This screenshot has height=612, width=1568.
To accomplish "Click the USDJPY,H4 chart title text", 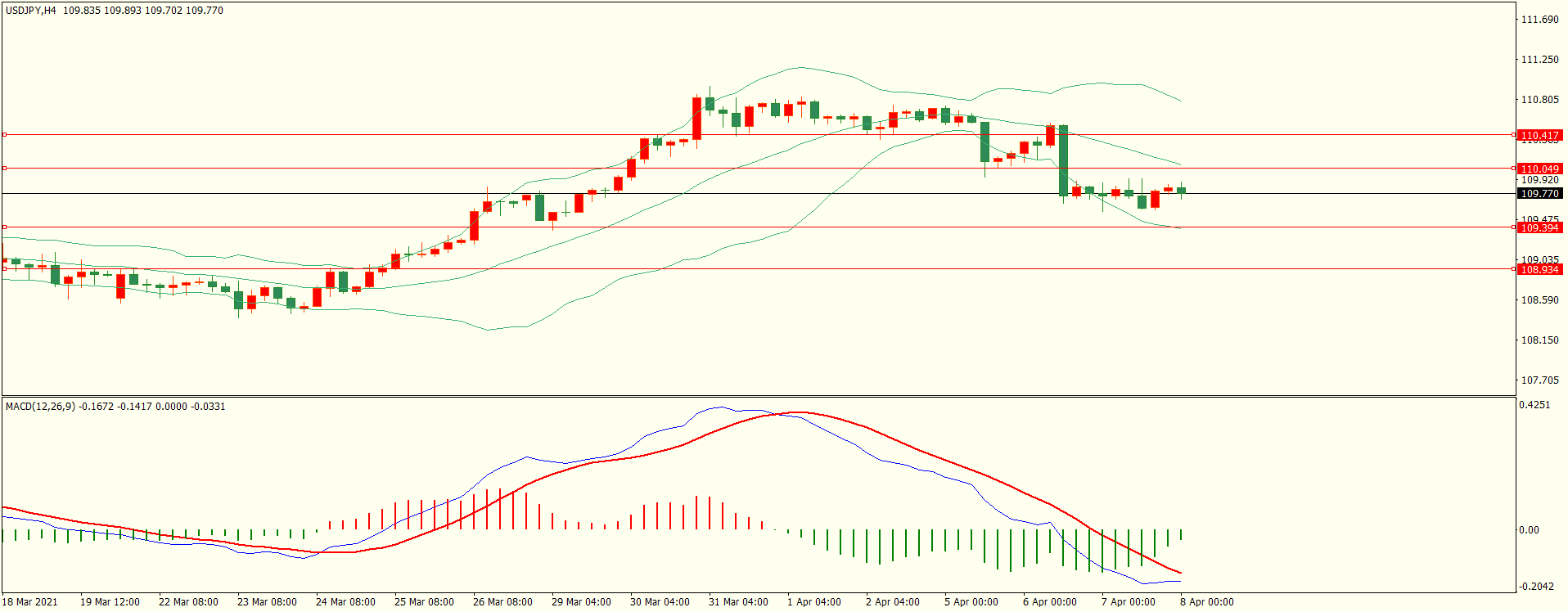I will click(x=31, y=11).
